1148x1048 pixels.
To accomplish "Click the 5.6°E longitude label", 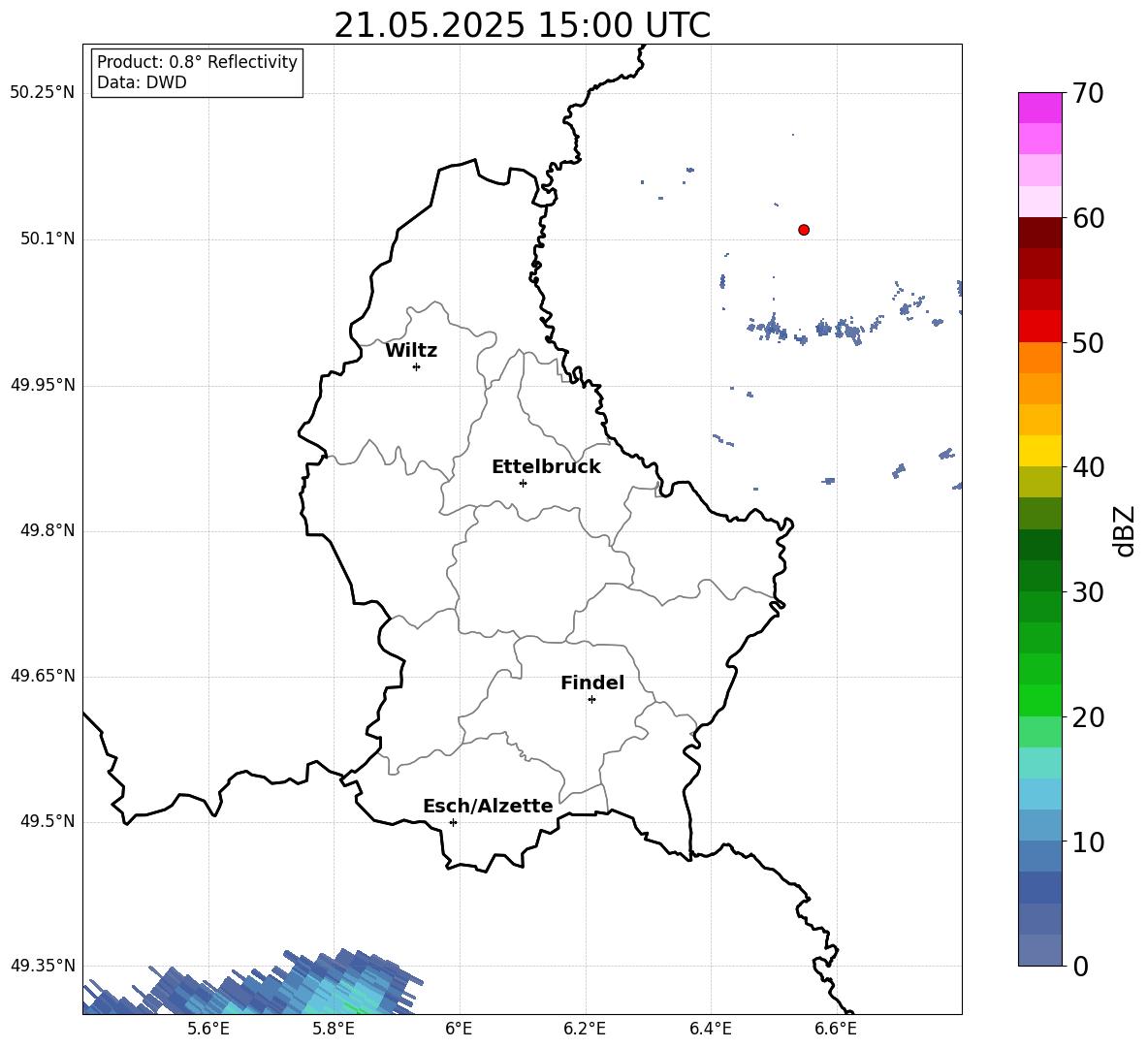I will point(208,1029).
